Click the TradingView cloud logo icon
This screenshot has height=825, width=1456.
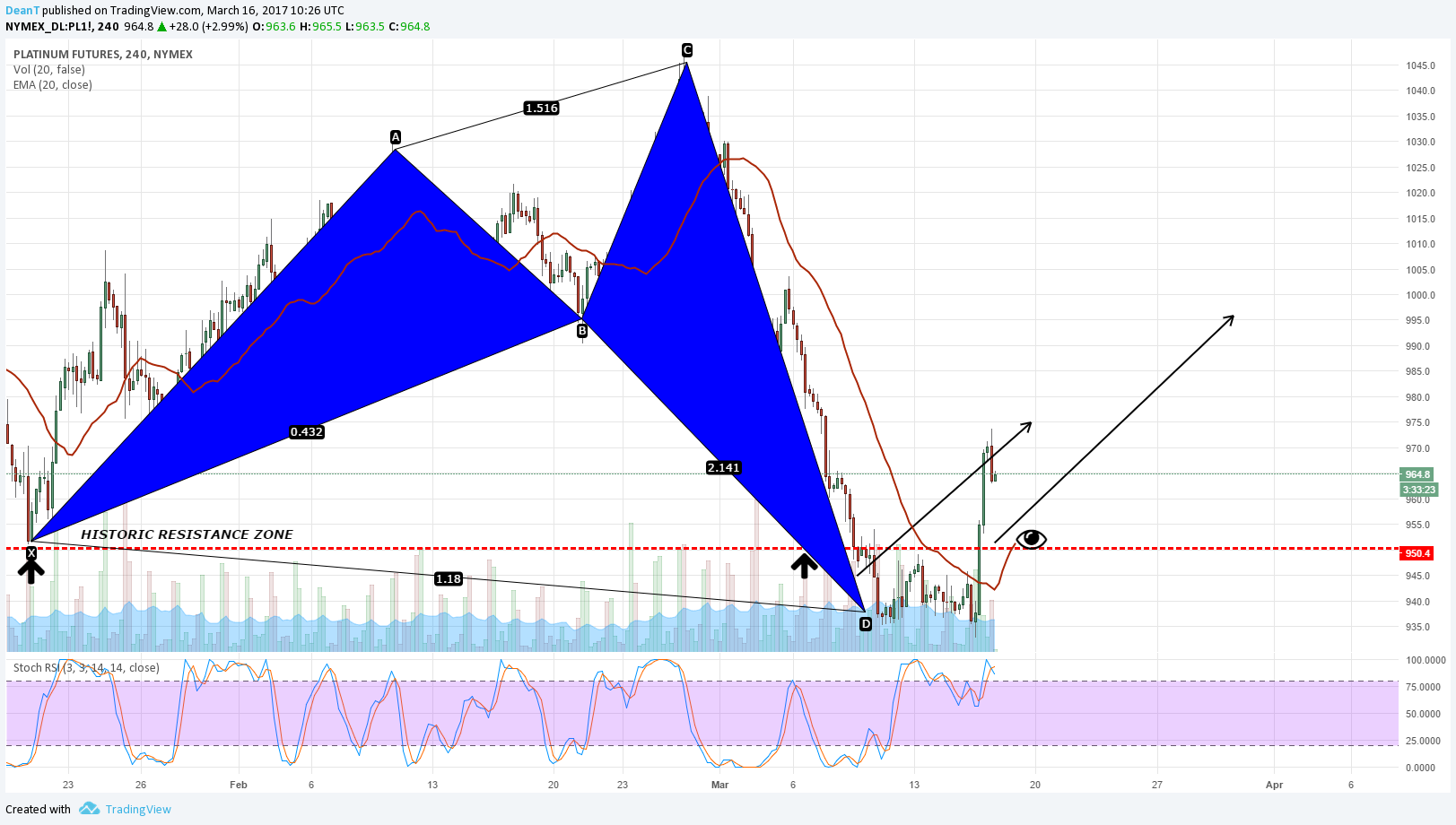(89, 809)
